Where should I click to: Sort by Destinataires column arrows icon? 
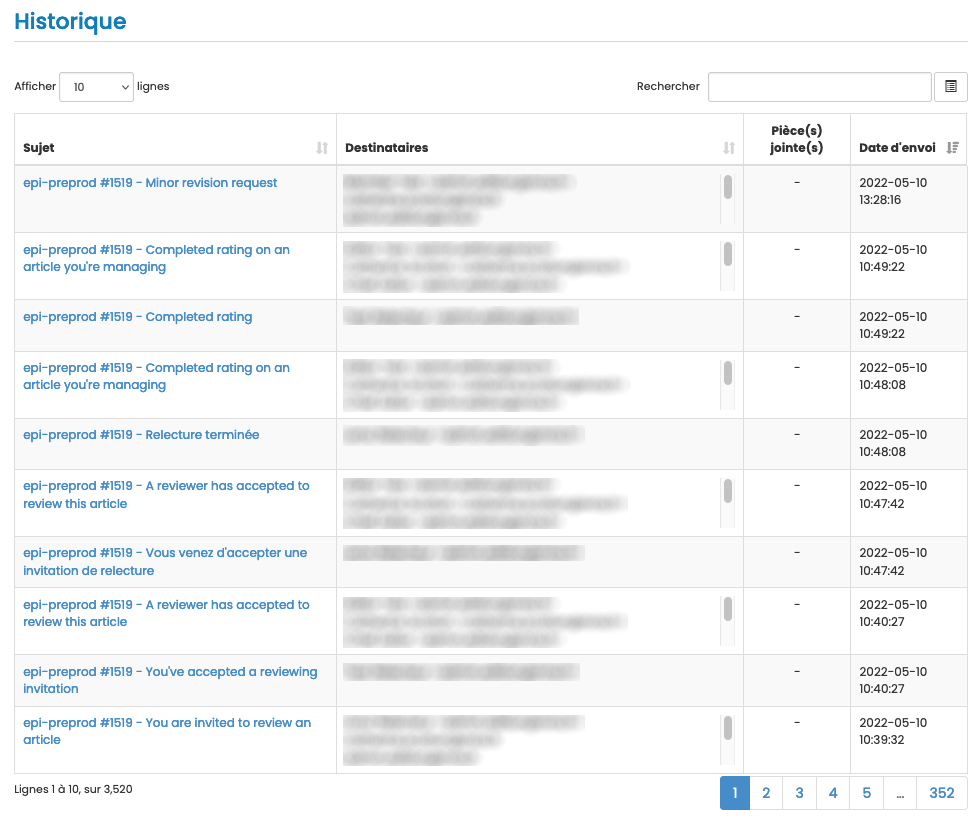(729, 148)
